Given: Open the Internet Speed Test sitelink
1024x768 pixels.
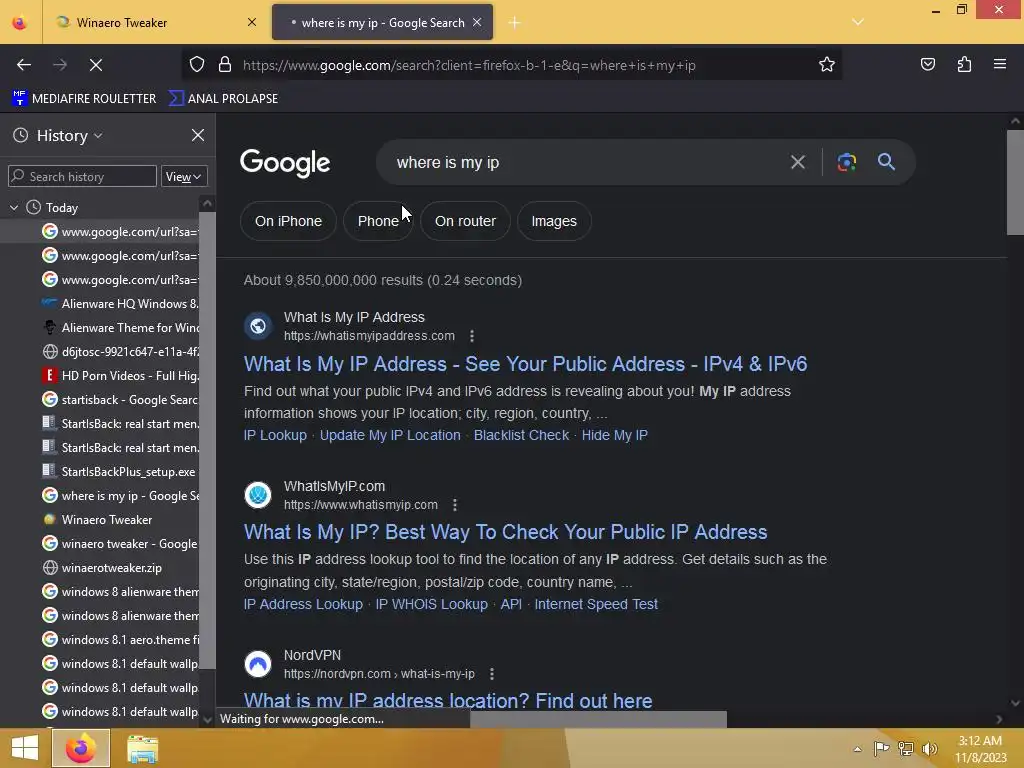Looking at the screenshot, I should pos(596,604).
